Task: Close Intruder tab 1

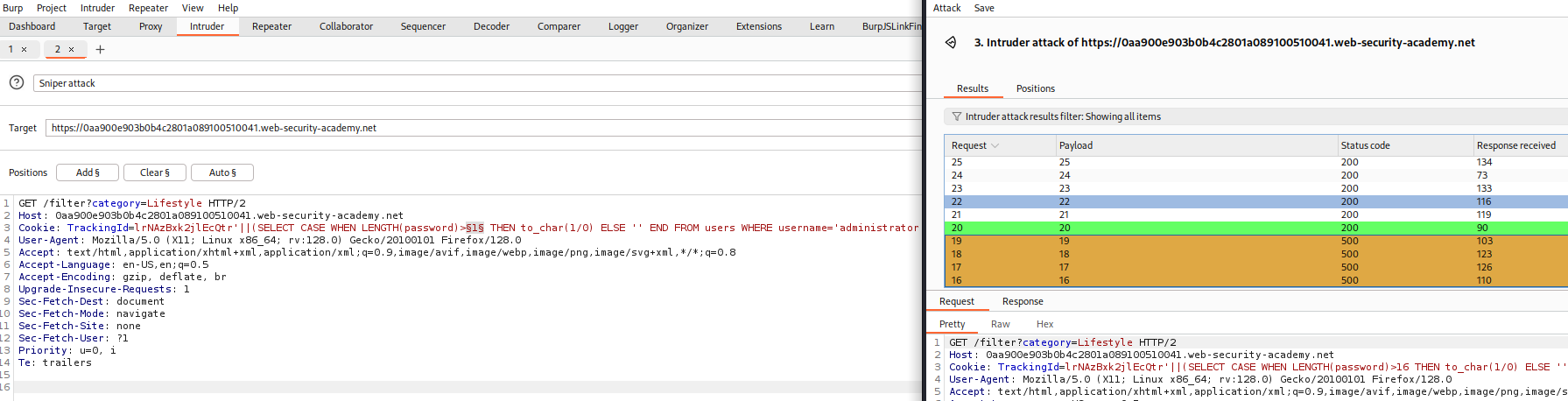Action: click(25, 50)
